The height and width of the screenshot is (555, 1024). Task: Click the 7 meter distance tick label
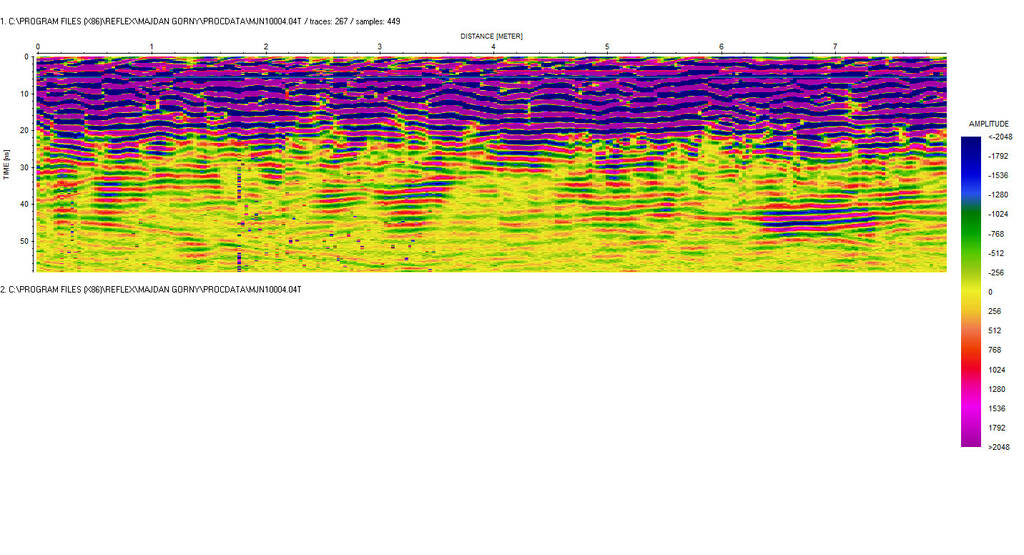tap(835, 47)
